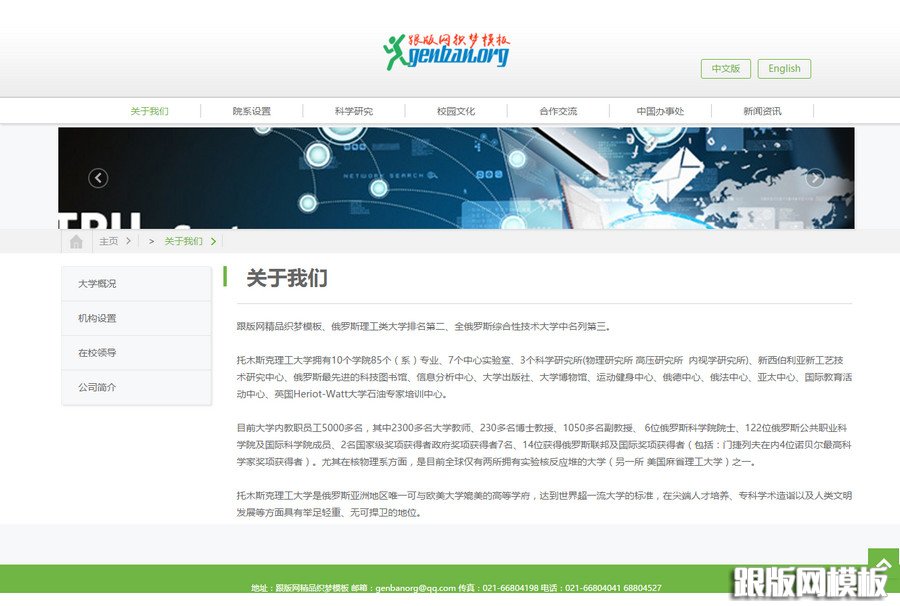Switch to the English version

(x=784, y=68)
